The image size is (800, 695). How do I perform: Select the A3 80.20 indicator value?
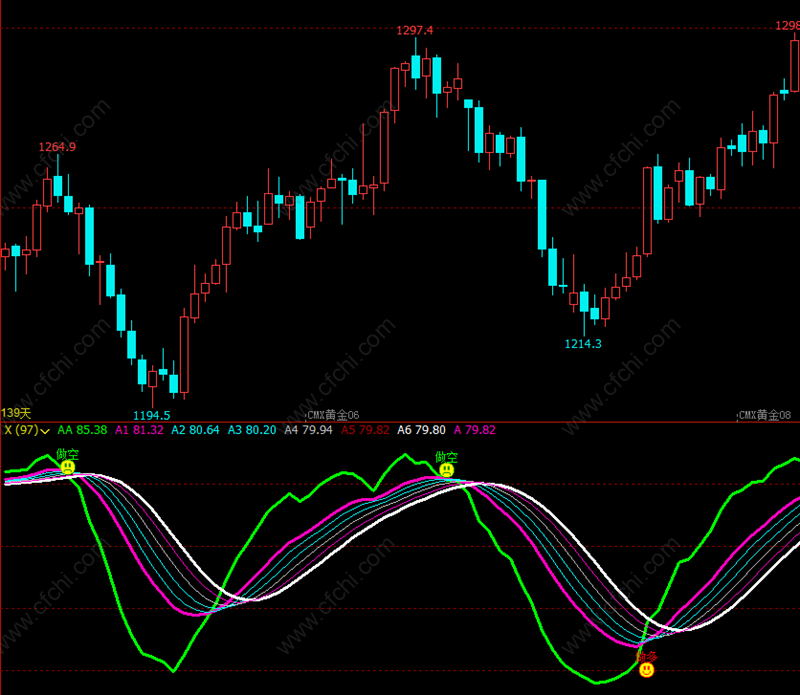(x=252, y=430)
